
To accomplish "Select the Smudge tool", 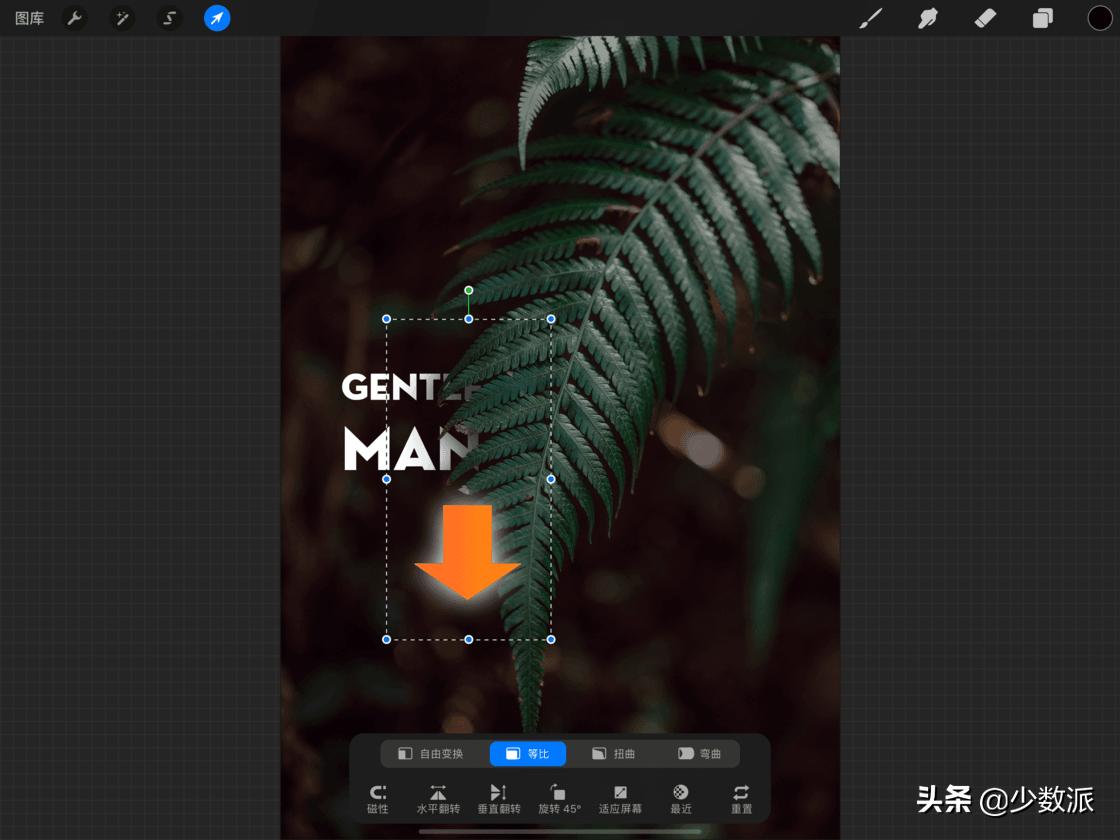I will (928, 18).
